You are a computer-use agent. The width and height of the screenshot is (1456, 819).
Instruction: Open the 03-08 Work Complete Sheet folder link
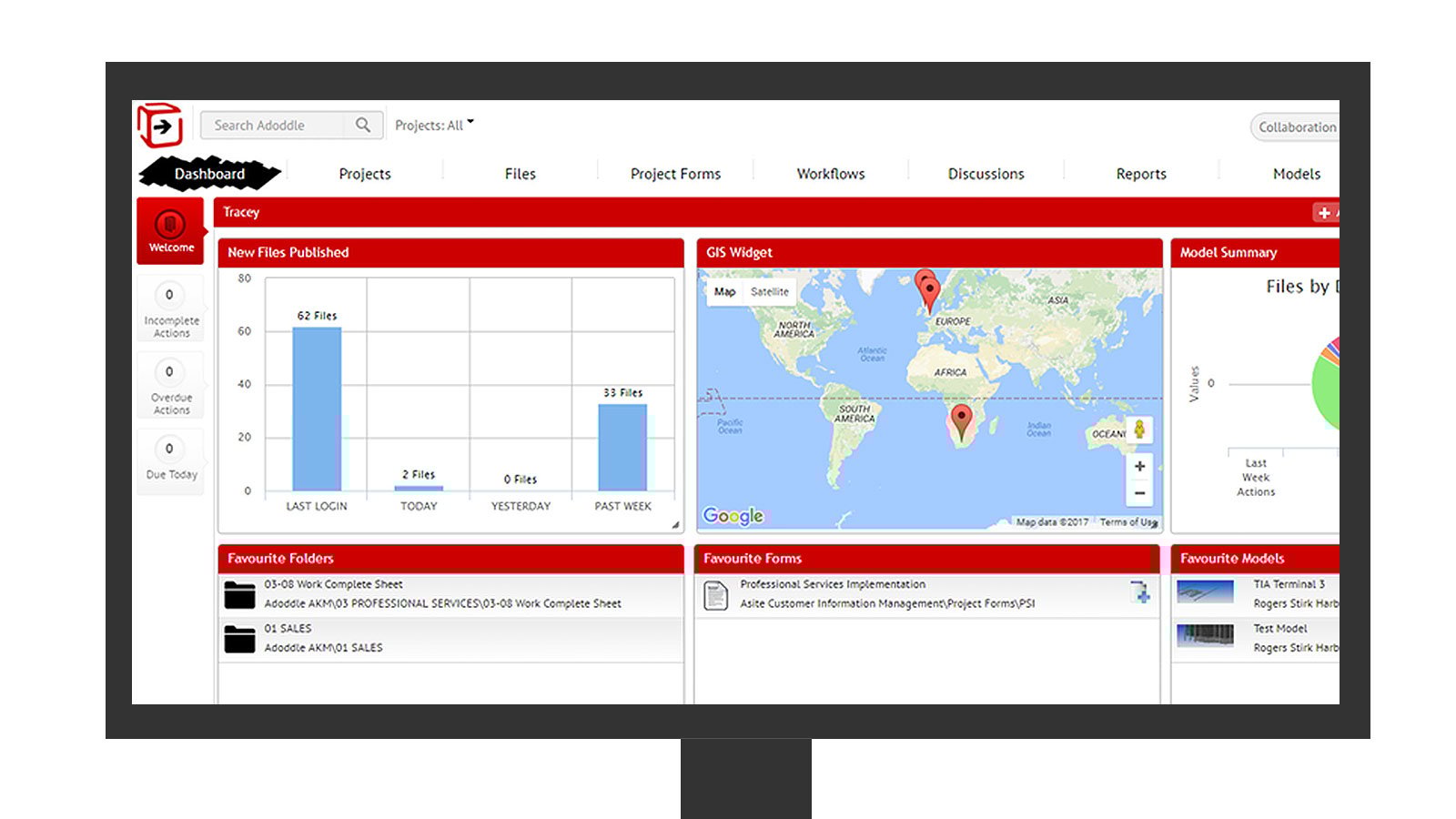[x=333, y=584]
